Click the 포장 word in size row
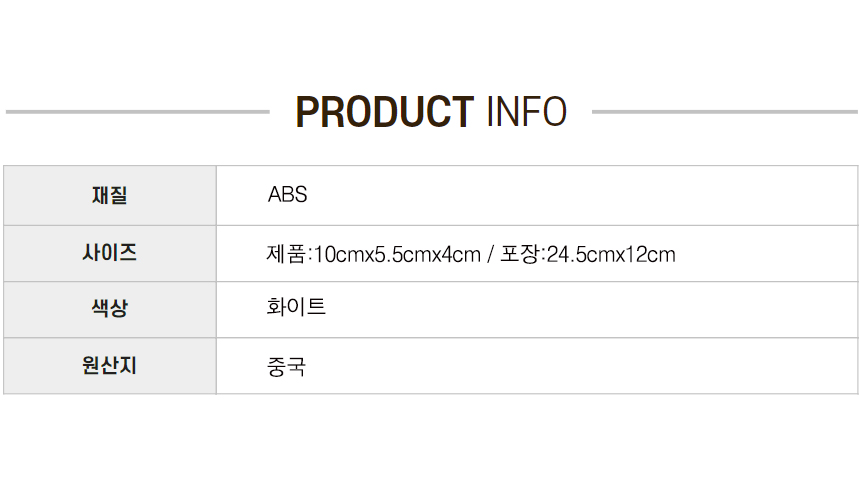The width and height of the screenshot is (860, 500). tap(520, 254)
